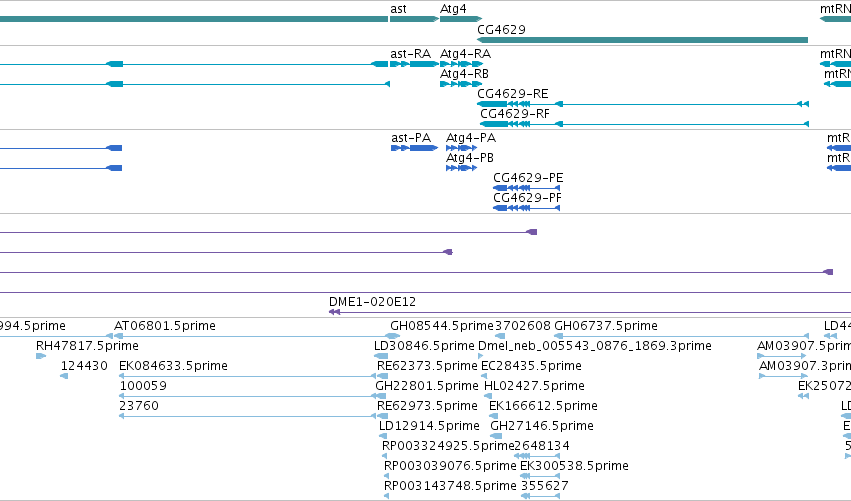Click the arrow glyph under 124430

pos(64,376)
